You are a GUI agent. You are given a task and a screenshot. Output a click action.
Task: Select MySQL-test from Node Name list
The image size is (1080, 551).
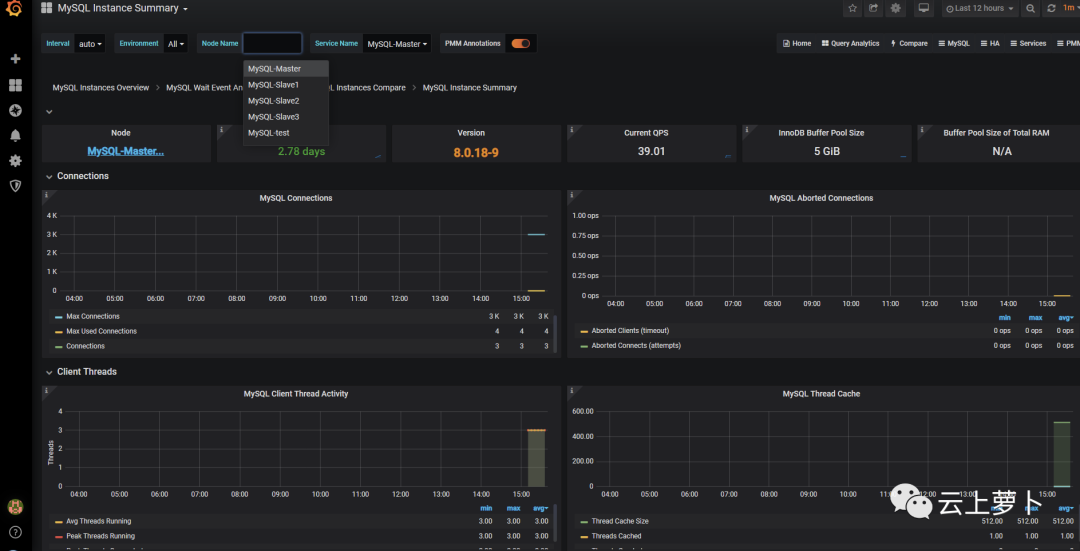286,132
